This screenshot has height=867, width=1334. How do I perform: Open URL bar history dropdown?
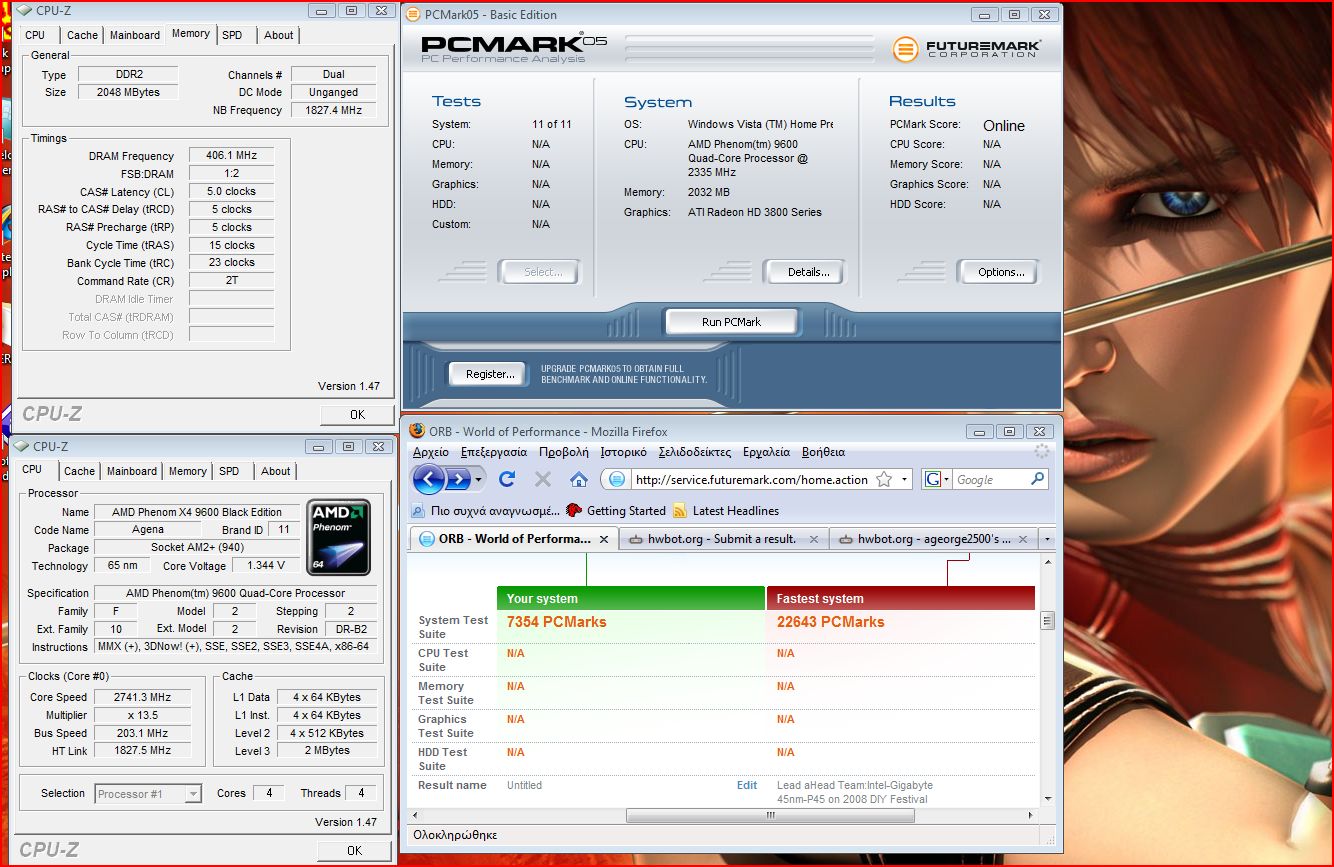904,480
